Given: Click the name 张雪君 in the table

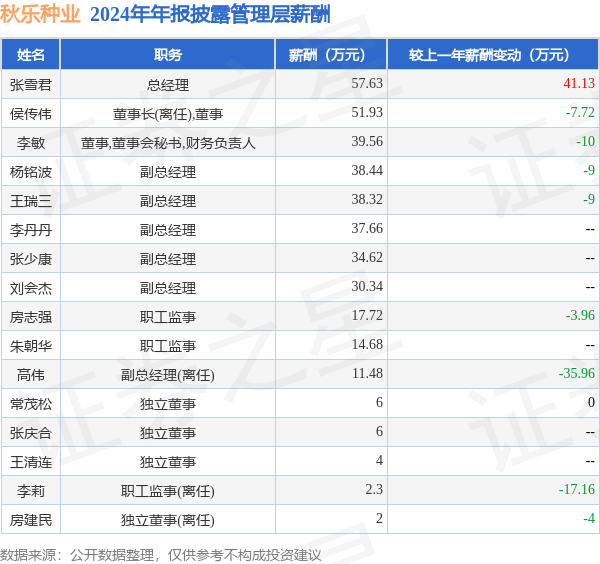Looking at the screenshot, I should click(31, 85).
